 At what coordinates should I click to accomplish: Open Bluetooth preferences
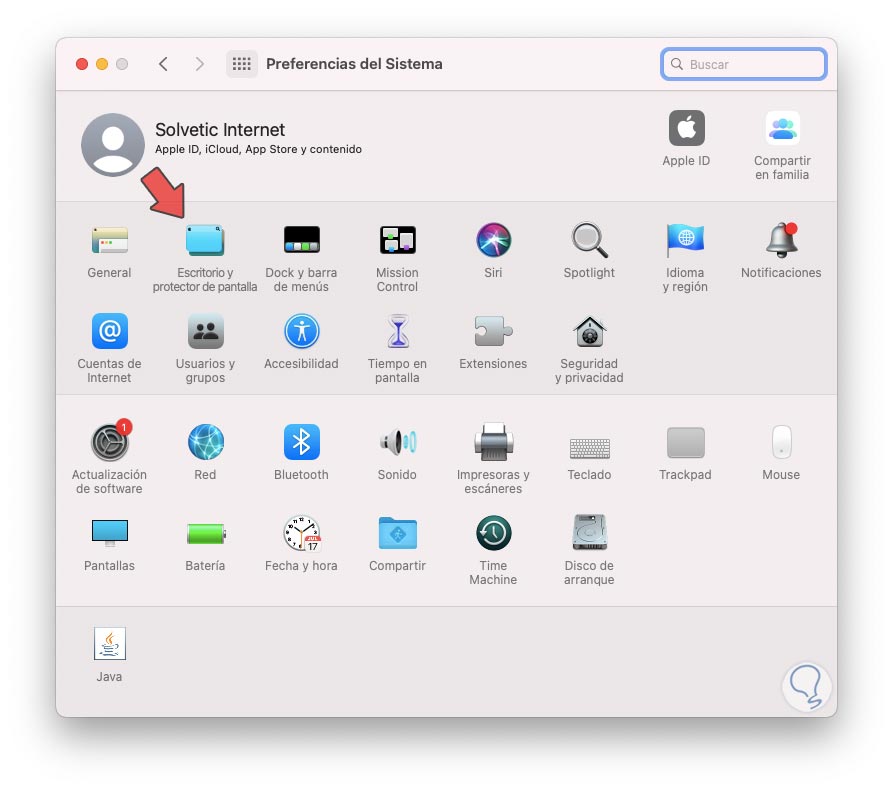click(x=301, y=442)
